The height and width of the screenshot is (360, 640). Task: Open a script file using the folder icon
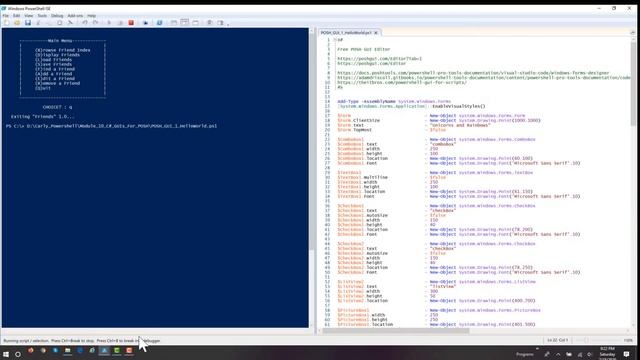tap(17, 22)
